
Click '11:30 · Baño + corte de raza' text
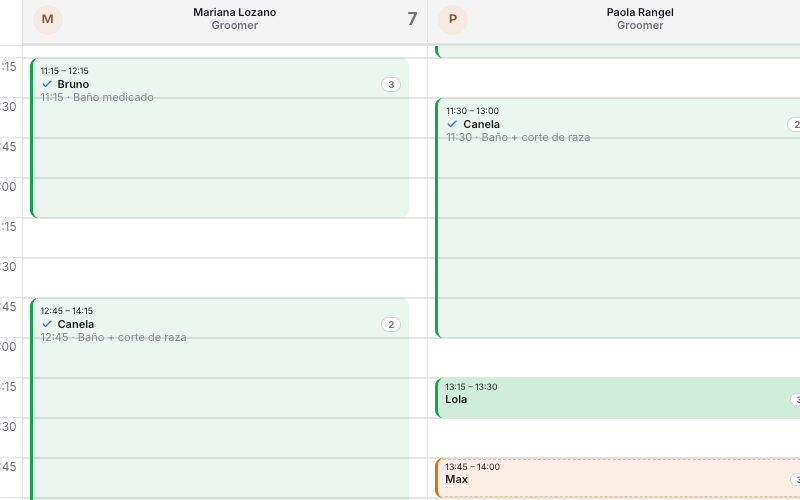[x=518, y=137]
